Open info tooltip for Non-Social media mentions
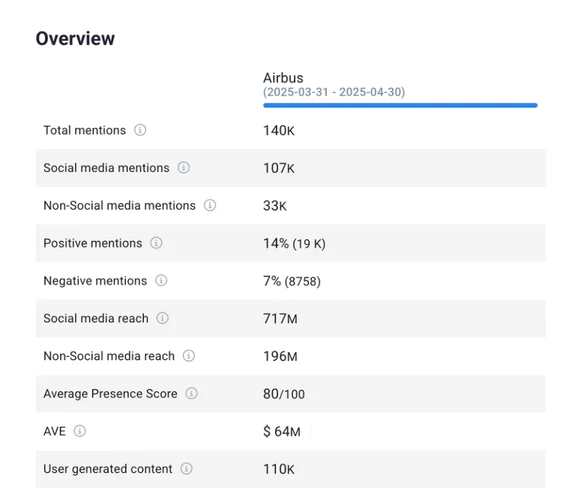This screenshot has height=500, width=588. click(210, 206)
